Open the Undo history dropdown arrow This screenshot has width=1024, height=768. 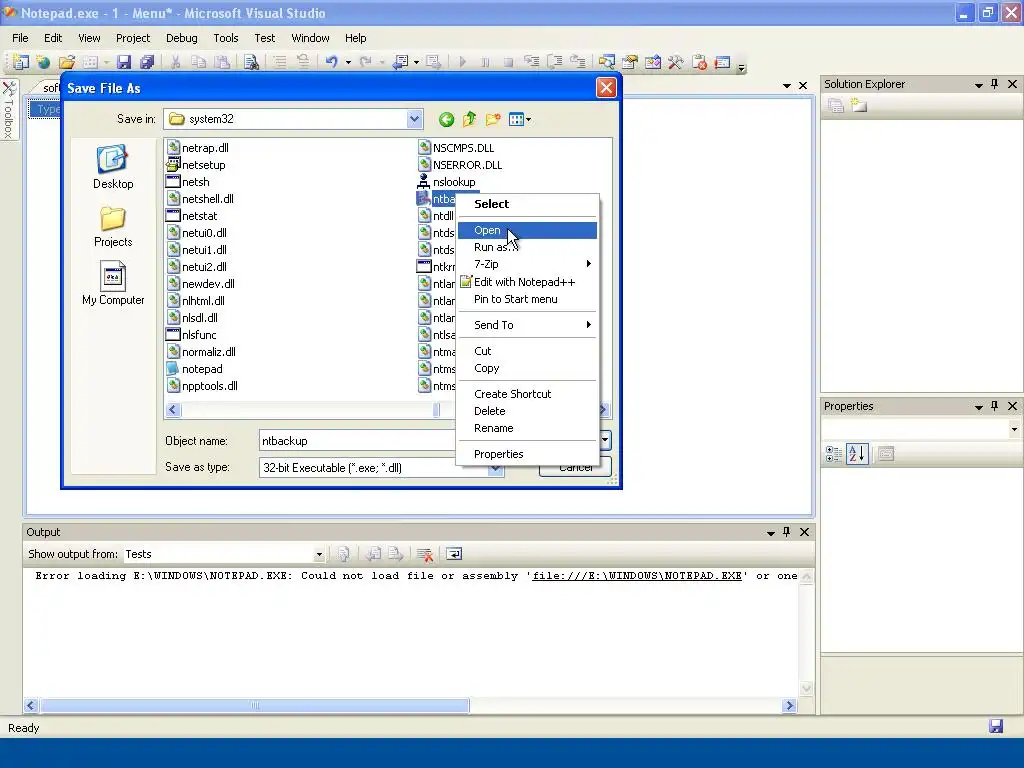(x=348, y=63)
